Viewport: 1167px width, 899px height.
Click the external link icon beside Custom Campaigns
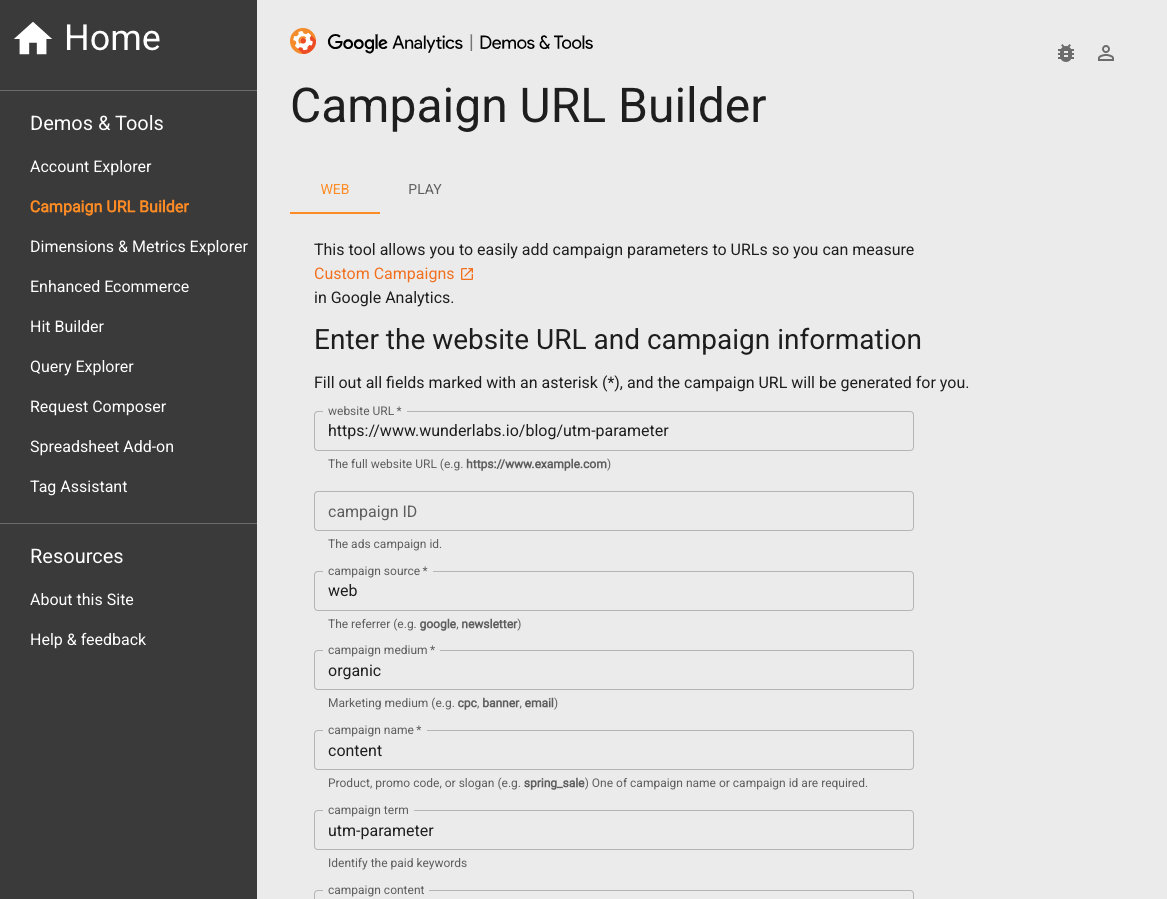tap(467, 274)
